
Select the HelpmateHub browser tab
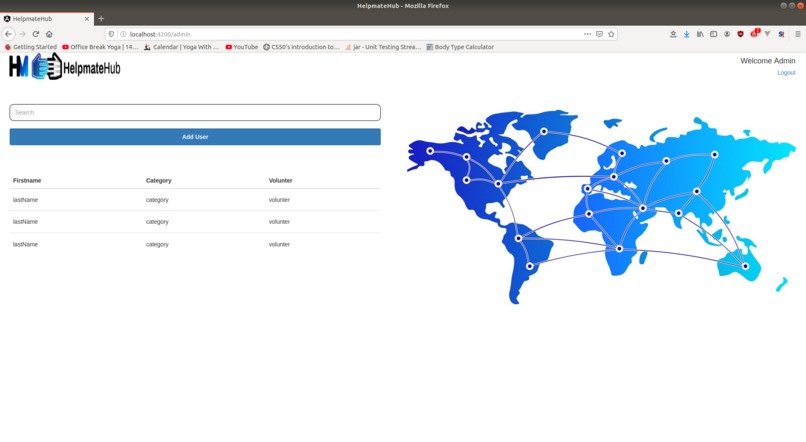(x=47, y=19)
